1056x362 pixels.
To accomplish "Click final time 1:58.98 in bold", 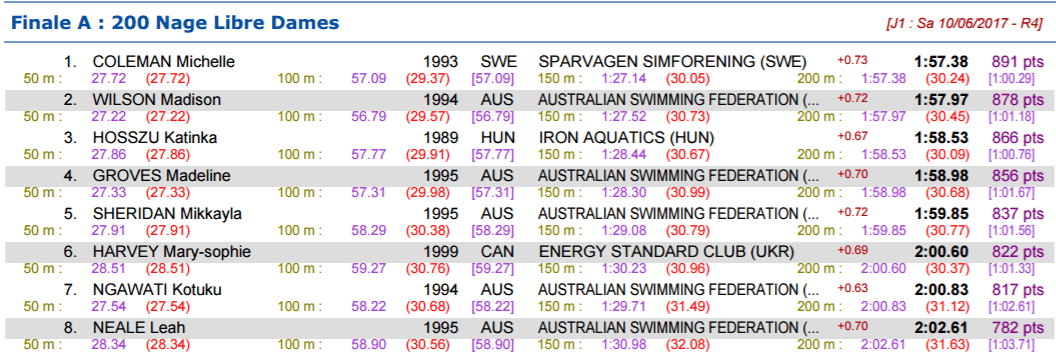I will 941,176.
